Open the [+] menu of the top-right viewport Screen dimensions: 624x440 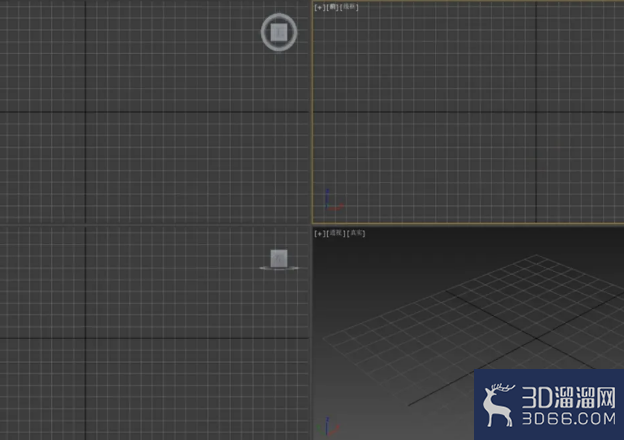point(320,7)
